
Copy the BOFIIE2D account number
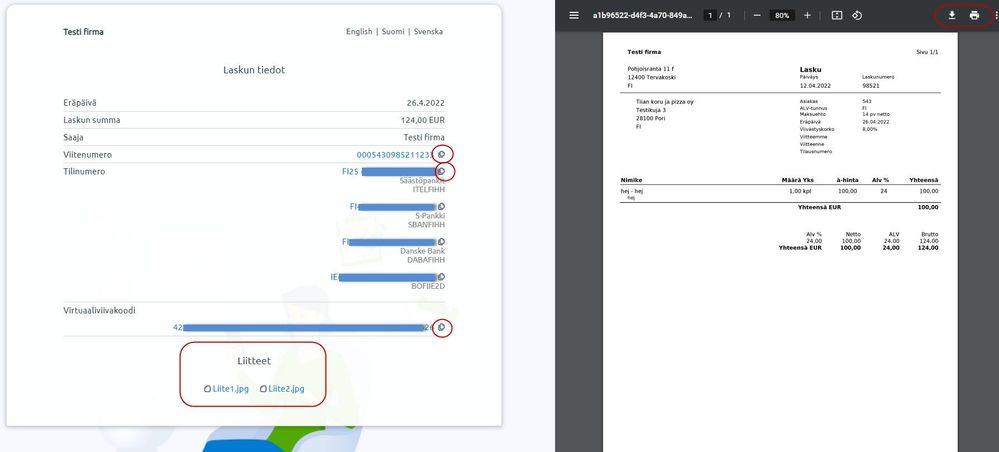coord(442,277)
